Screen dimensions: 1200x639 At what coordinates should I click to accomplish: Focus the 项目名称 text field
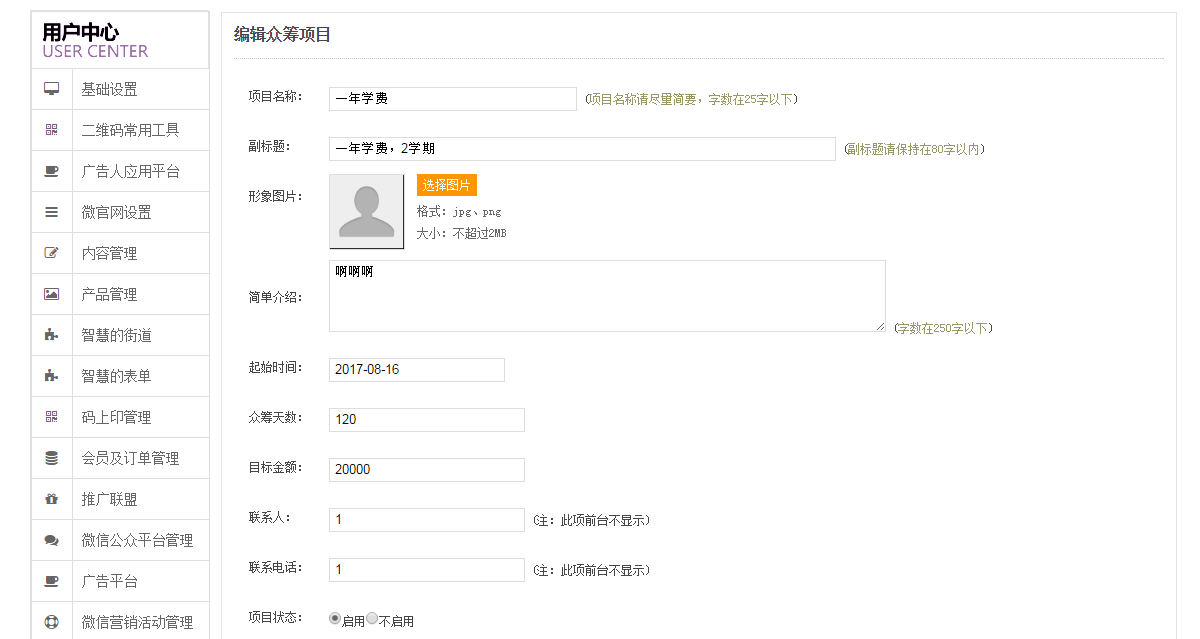click(x=452, y=99)
